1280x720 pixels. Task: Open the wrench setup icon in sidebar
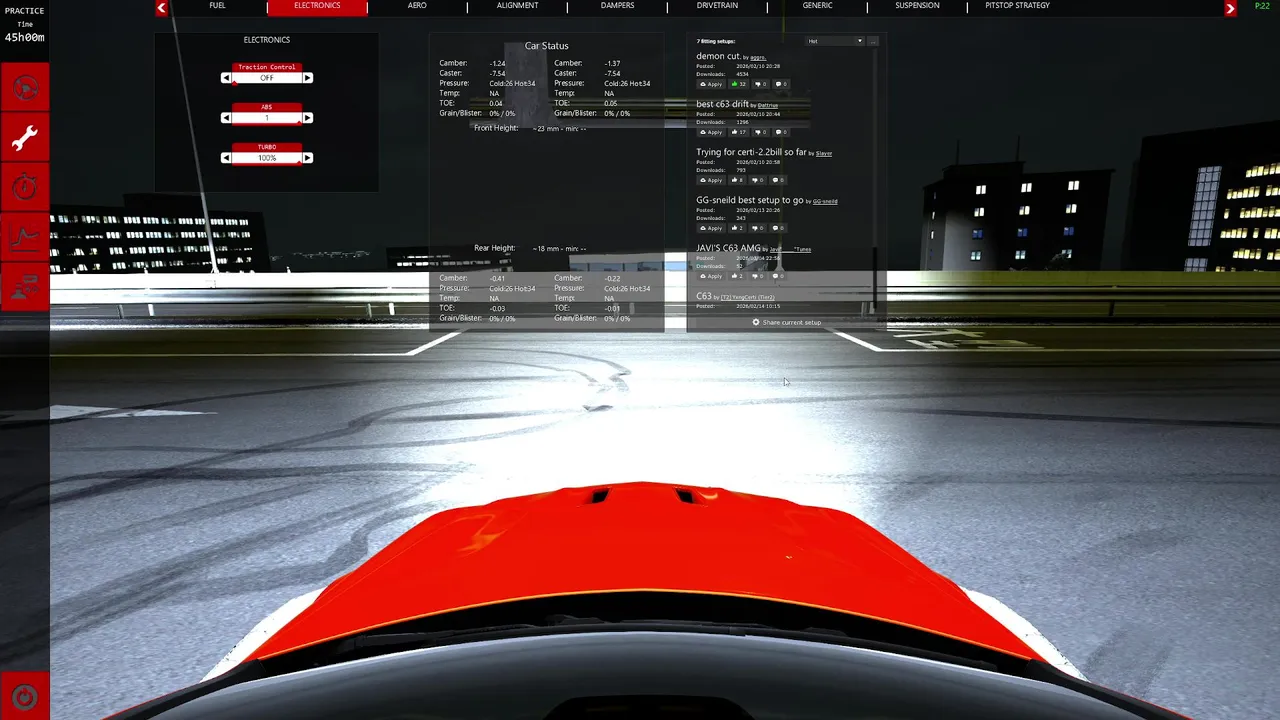pos(24,138)
